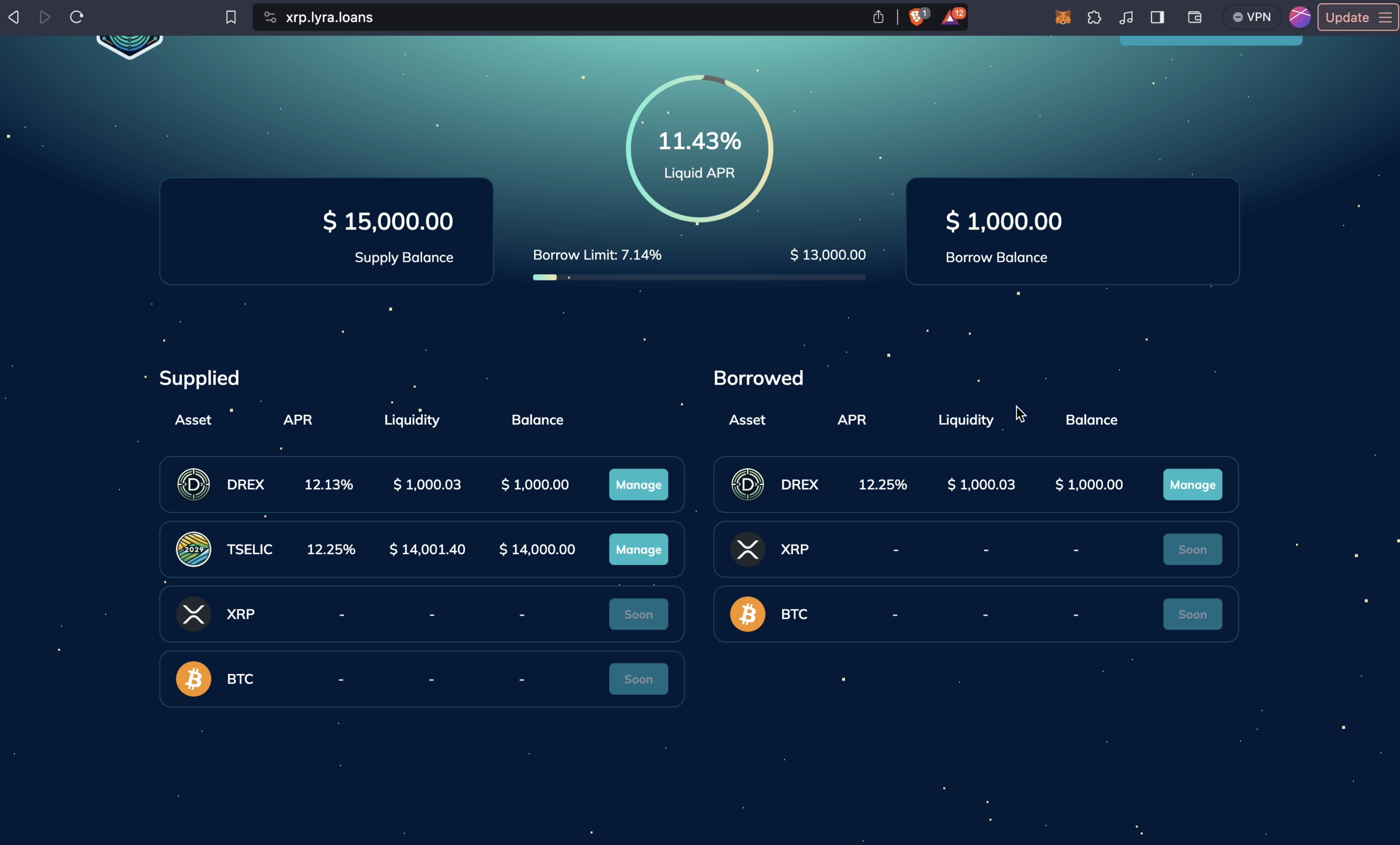The image size is (1400, 845).
Task: Click the bookmark icon next to address bar
Action: pyautogui.click(x=231, y=16)
